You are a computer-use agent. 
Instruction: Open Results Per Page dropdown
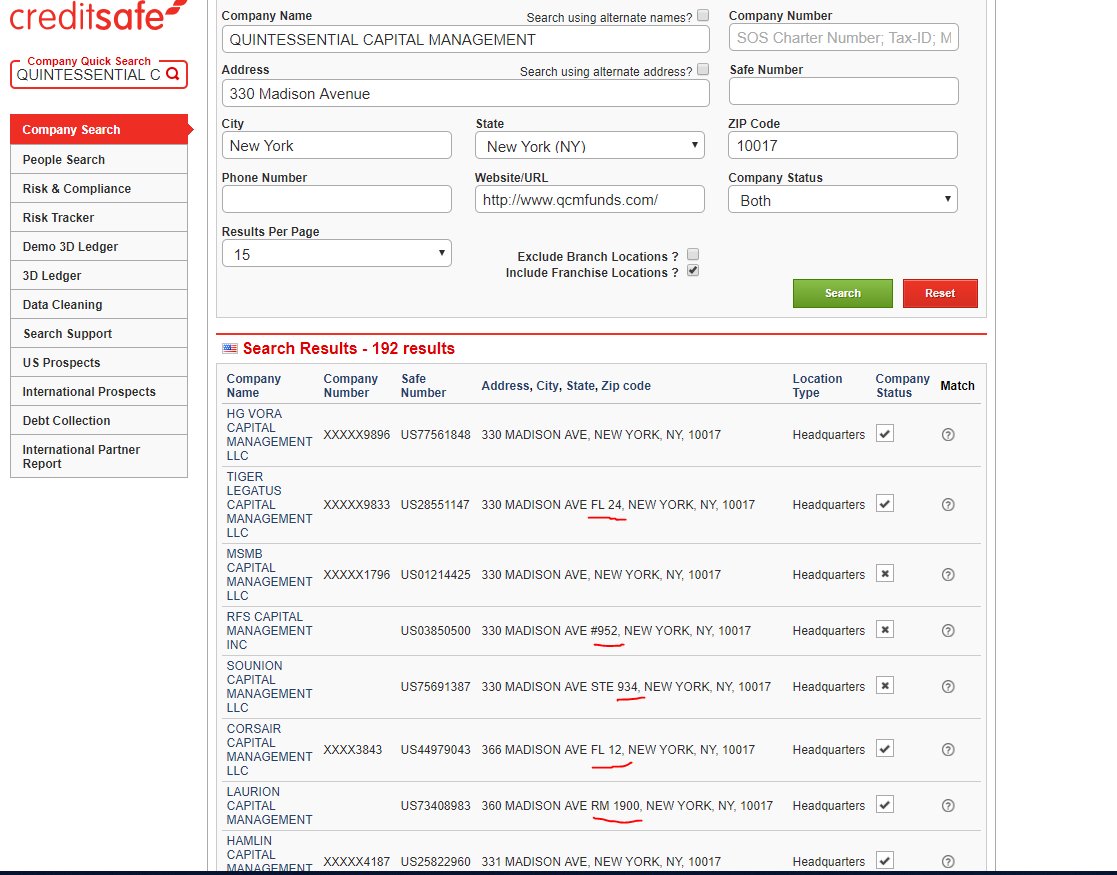[337, 254]
